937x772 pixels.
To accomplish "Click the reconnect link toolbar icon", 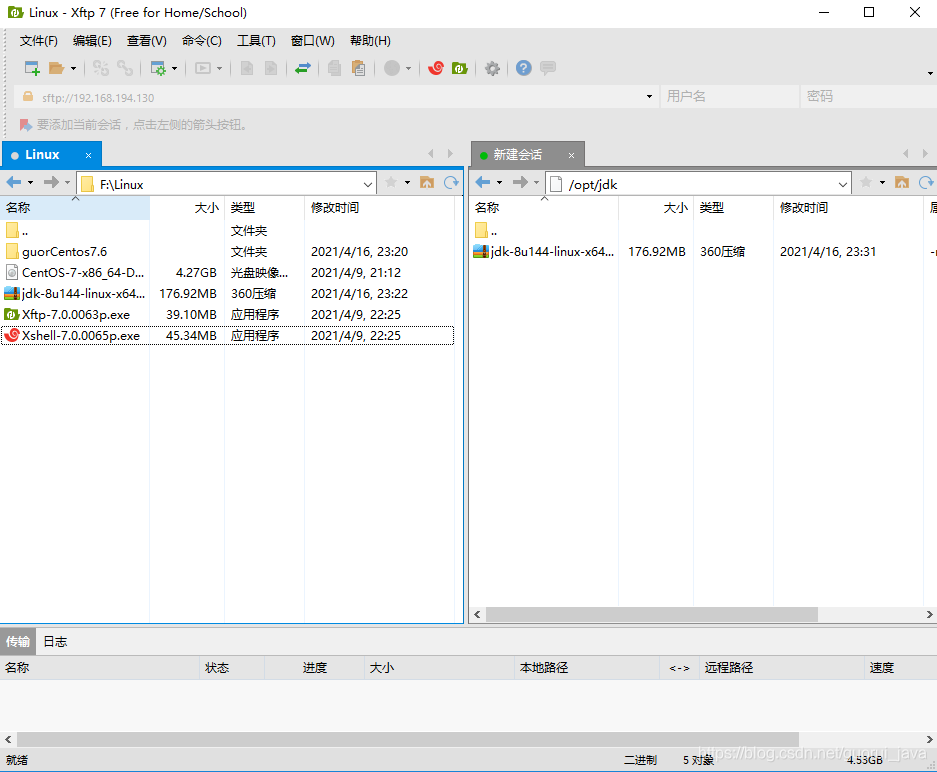I will click(125, 68).
